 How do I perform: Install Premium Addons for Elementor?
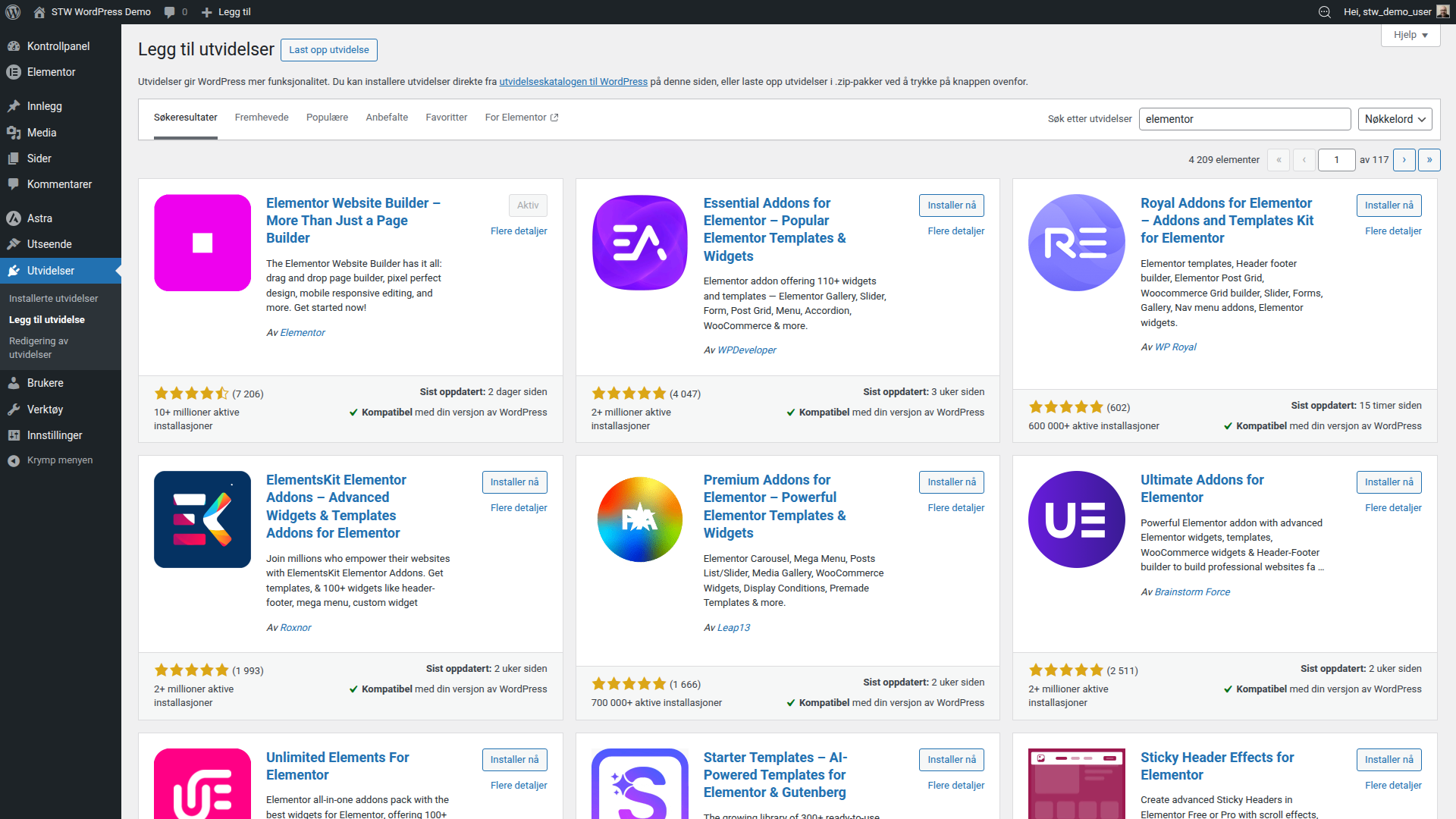[952, 482]
